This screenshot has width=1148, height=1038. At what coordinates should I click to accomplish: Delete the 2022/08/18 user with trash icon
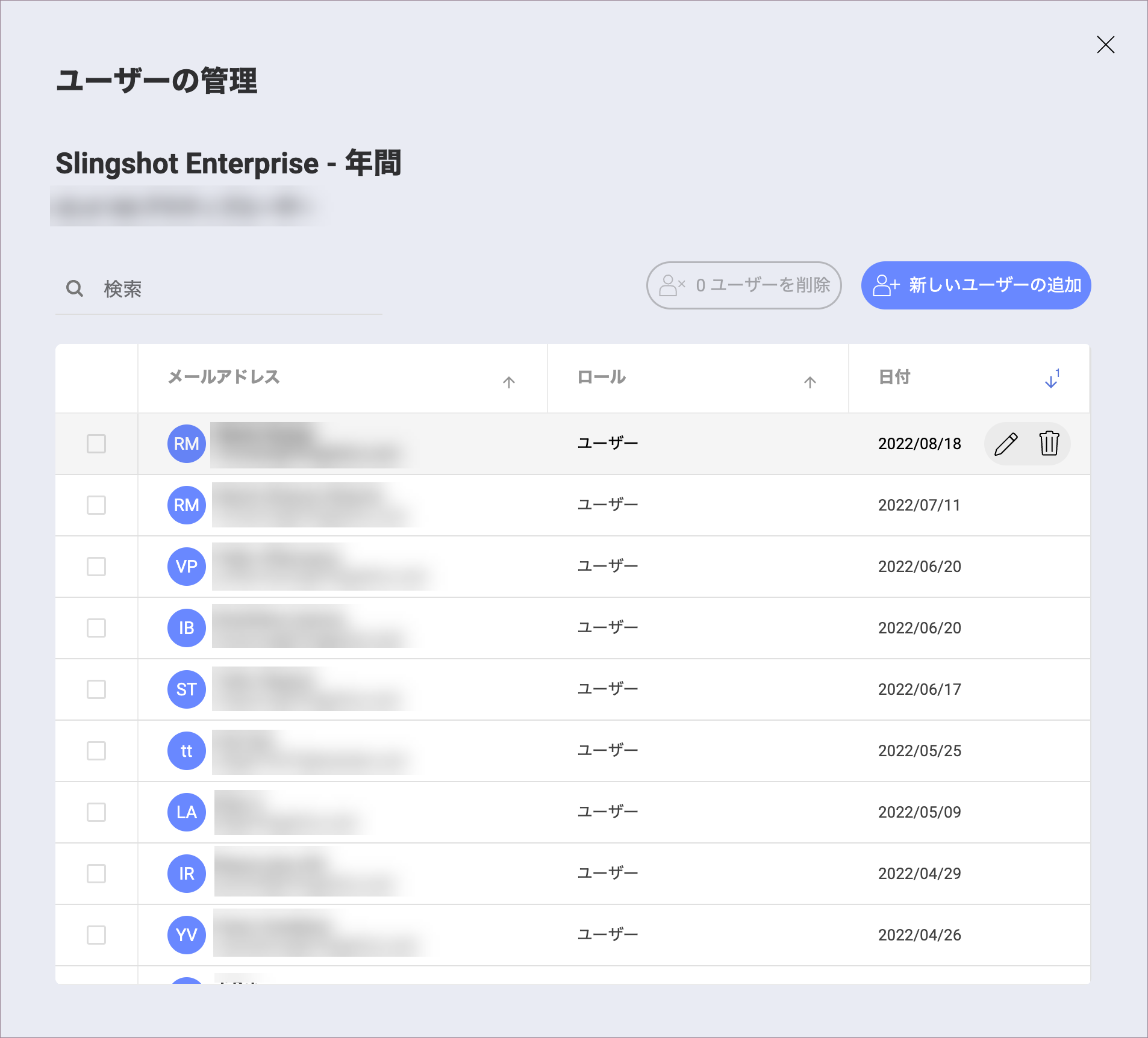coord(1049,444)
